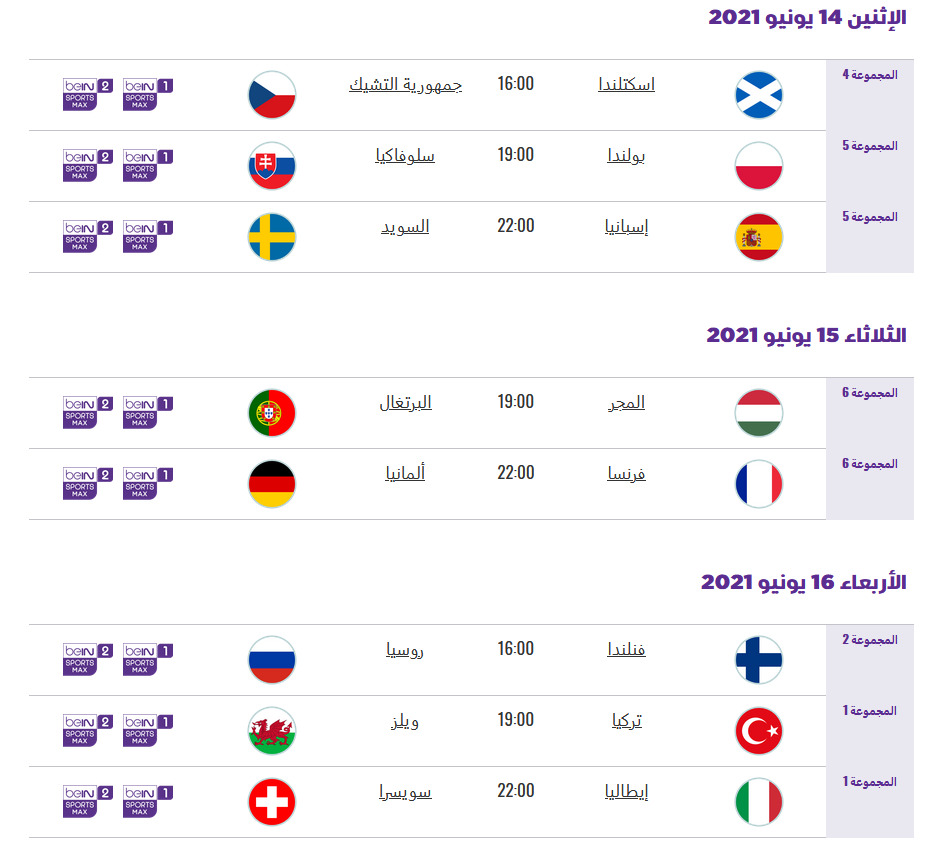The width and height of the screenshot is (943, 855).
Task: Click the Wales dragon flag icon
Action: pos(272,731)
